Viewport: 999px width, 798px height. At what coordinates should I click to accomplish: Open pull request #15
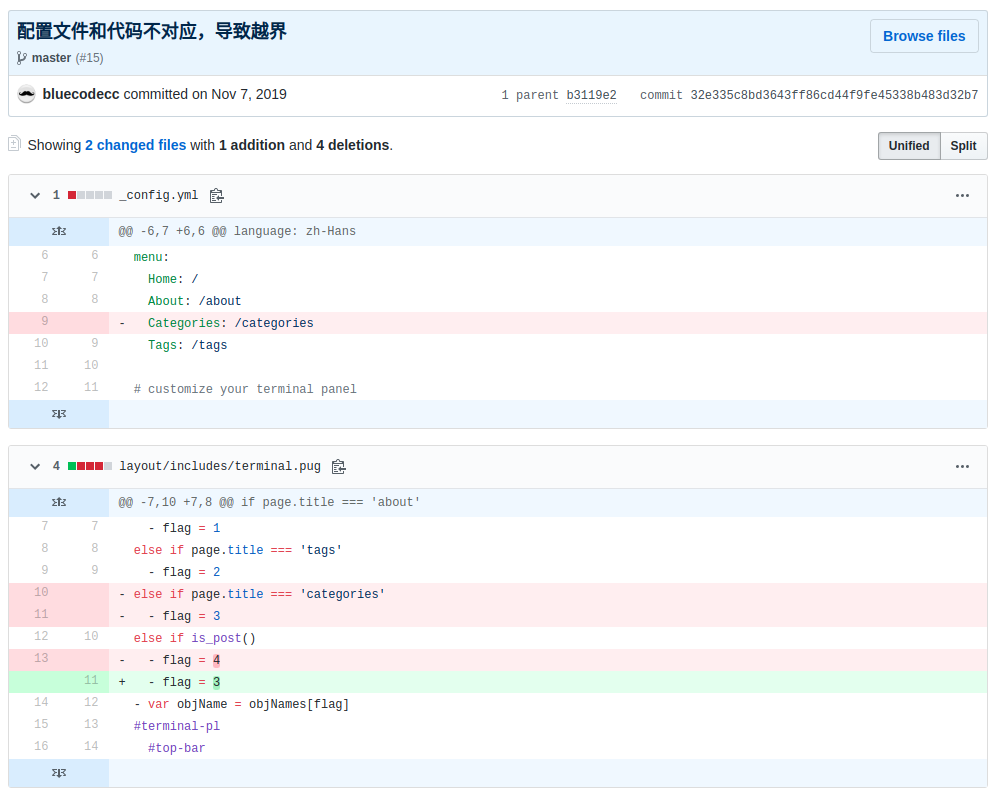point(90,58)
